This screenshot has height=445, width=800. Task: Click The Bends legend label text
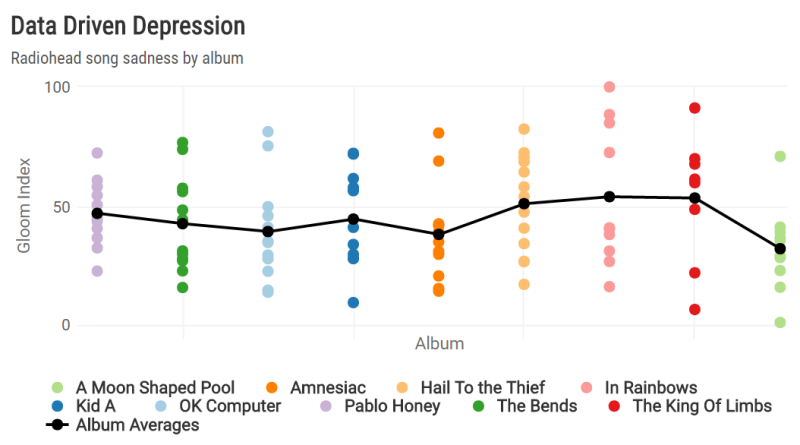[x=537, y=406]
